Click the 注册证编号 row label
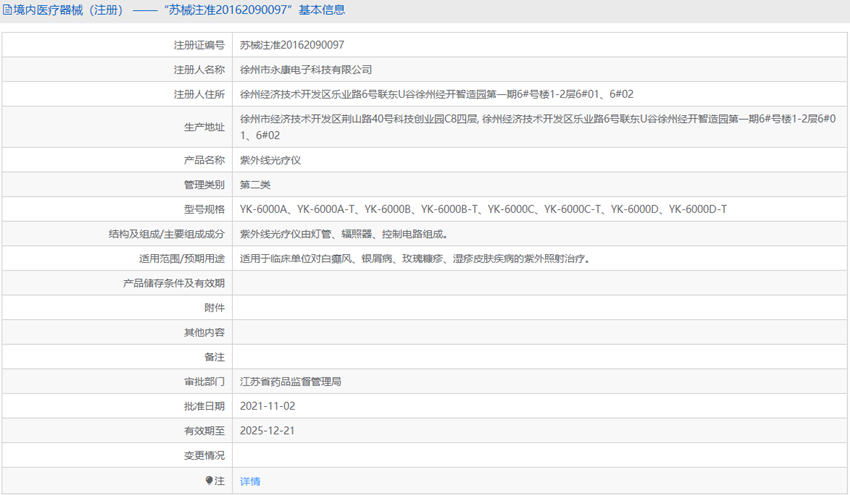Viewport: 850px width, 495px height. (x=199, y=45)
